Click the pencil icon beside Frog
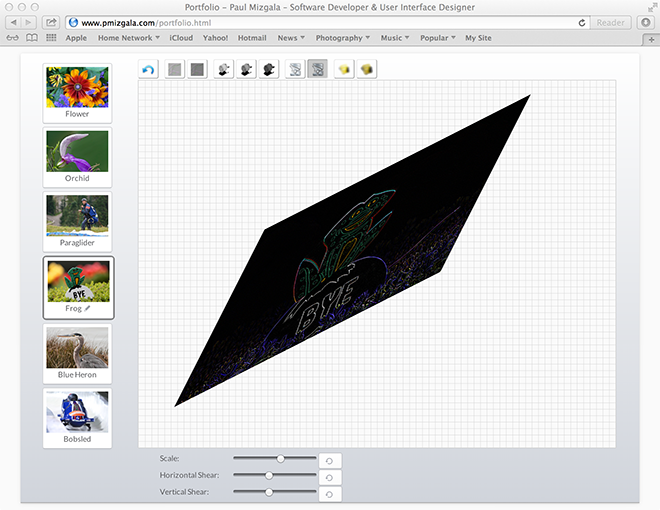 pos(87,308)
